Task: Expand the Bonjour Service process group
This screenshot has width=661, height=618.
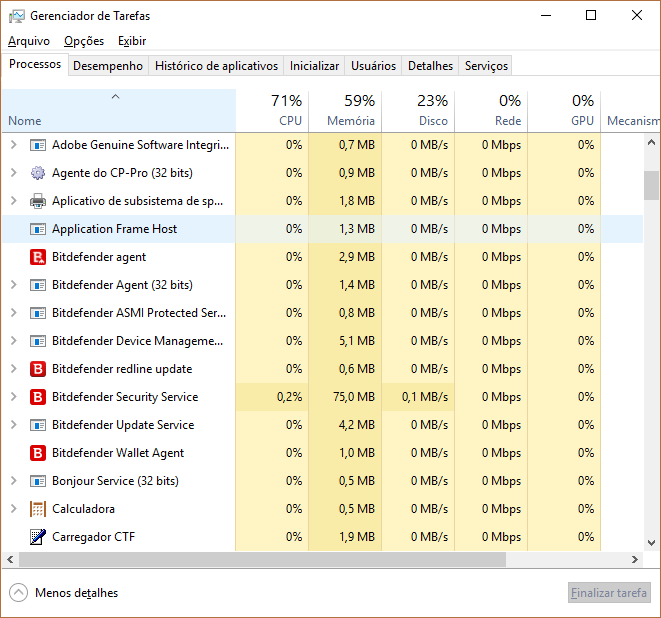Action: tap(13, 481)
